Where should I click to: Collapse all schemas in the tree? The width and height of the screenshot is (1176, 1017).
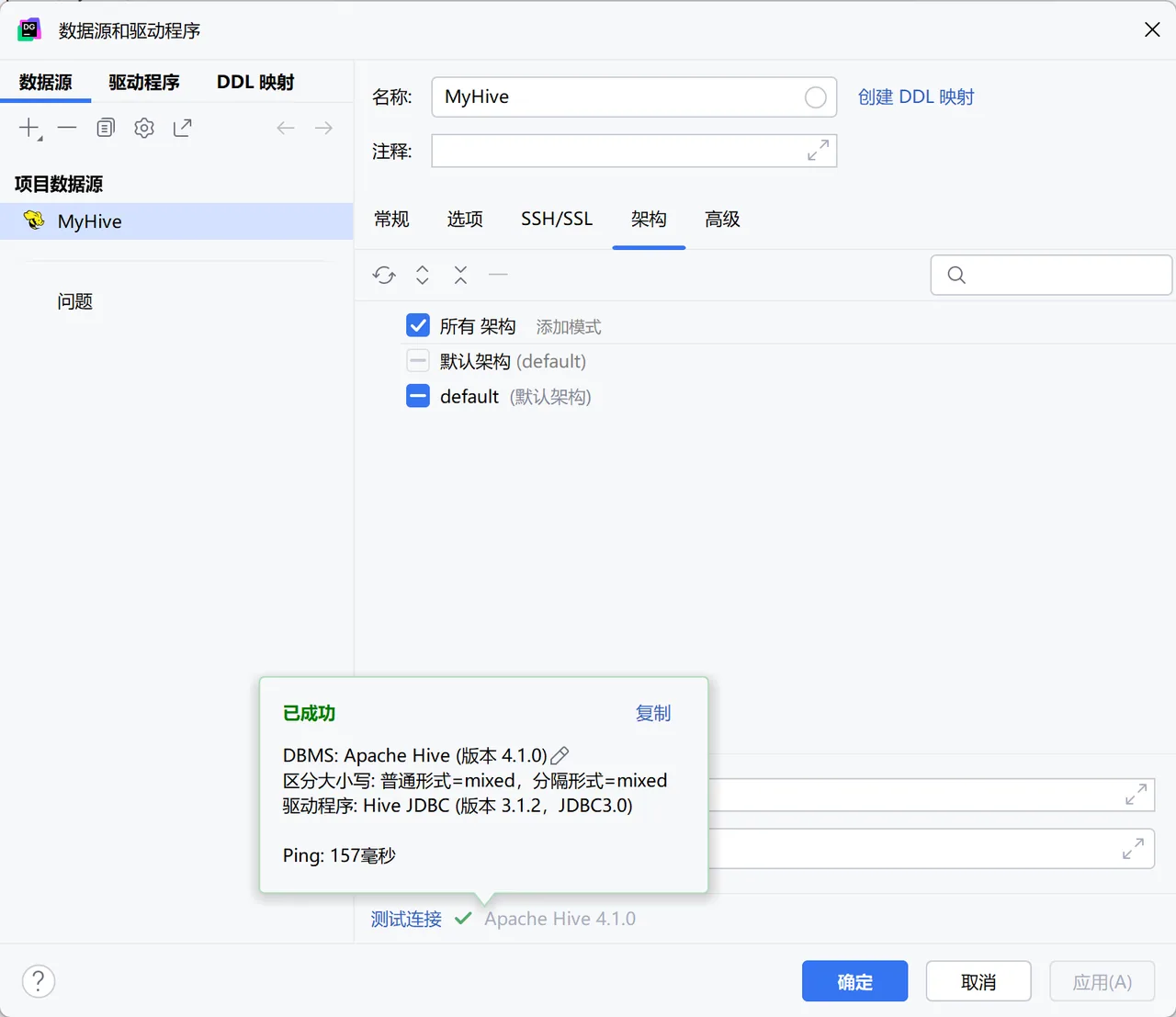pos(460,275)
